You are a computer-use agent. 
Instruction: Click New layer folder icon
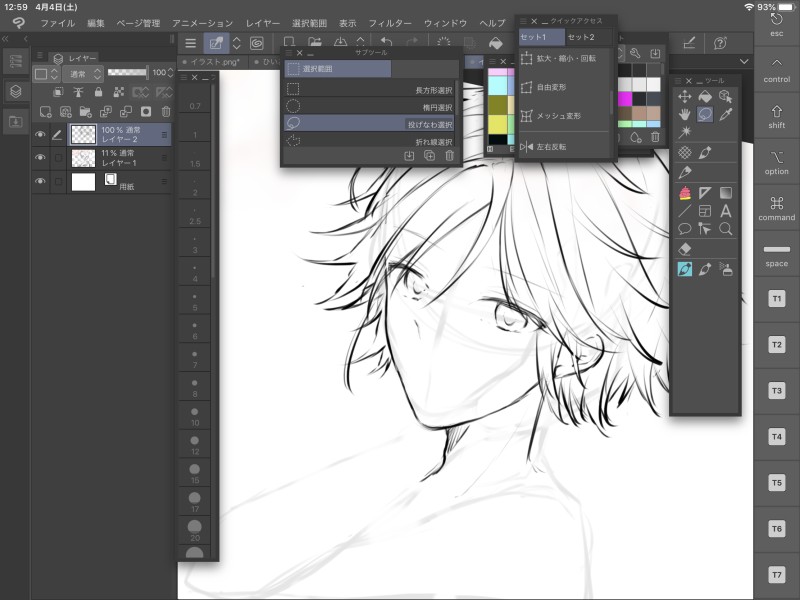(x=85, y=112)
